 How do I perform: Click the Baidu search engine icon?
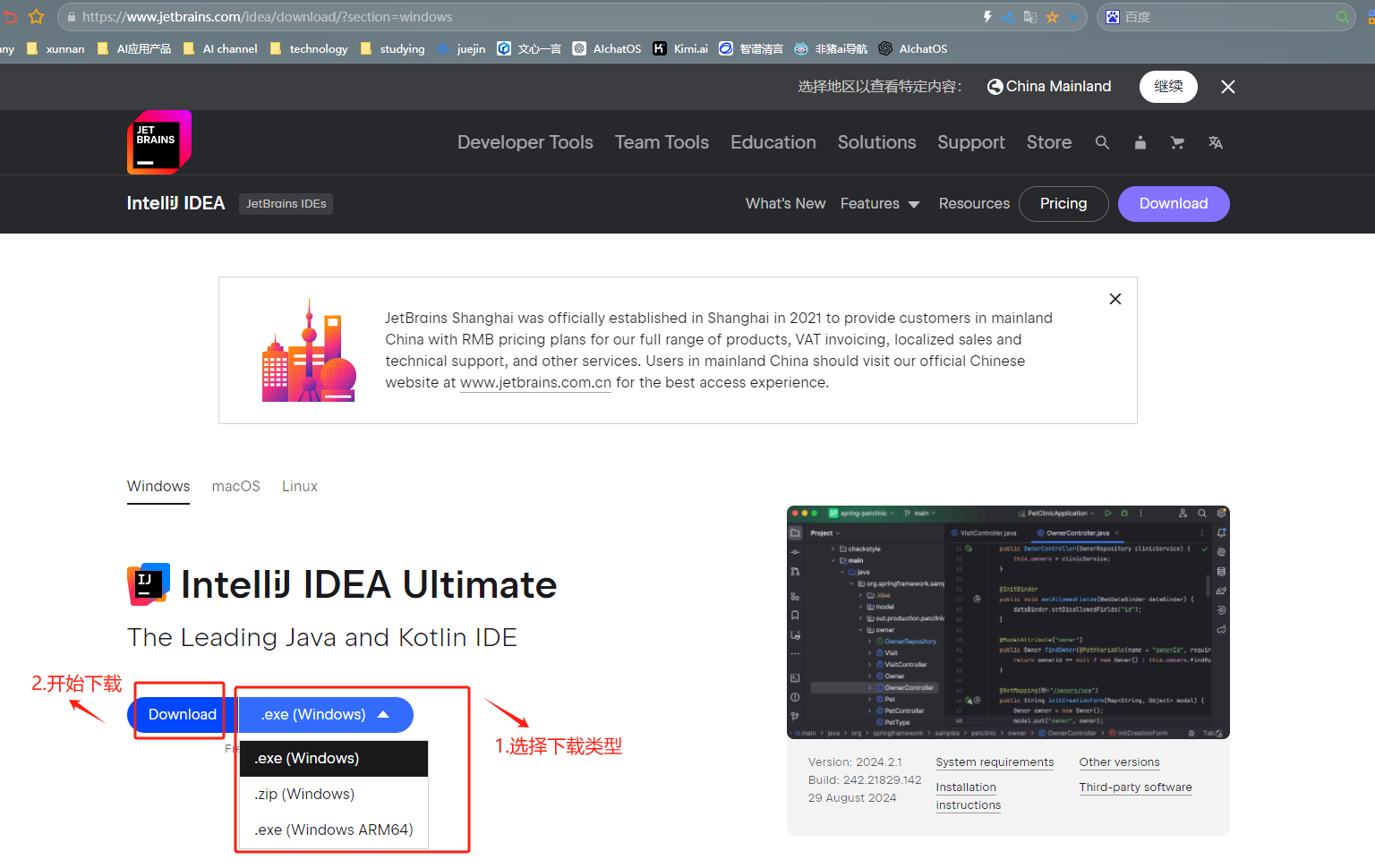coord(1113,16)
